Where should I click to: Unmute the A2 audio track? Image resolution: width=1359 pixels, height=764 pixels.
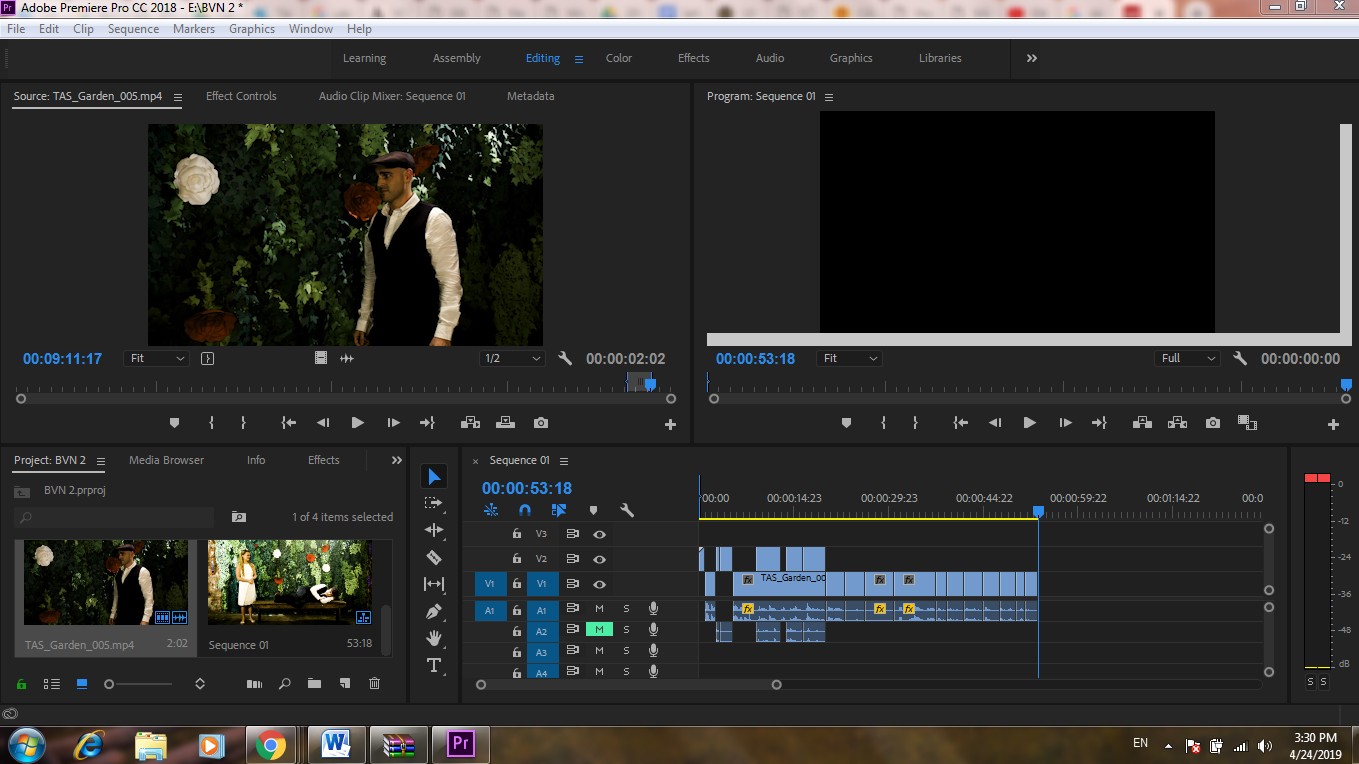tap(599, 630)
